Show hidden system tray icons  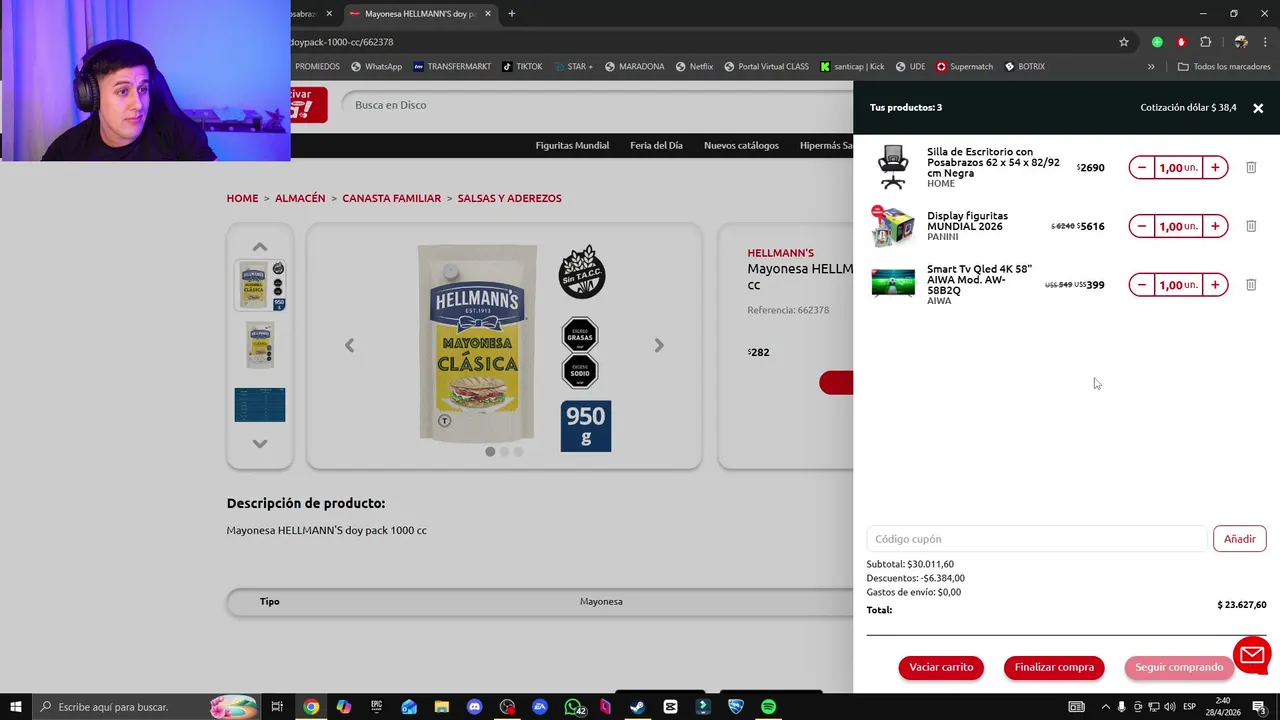[x=1105, y=707]
